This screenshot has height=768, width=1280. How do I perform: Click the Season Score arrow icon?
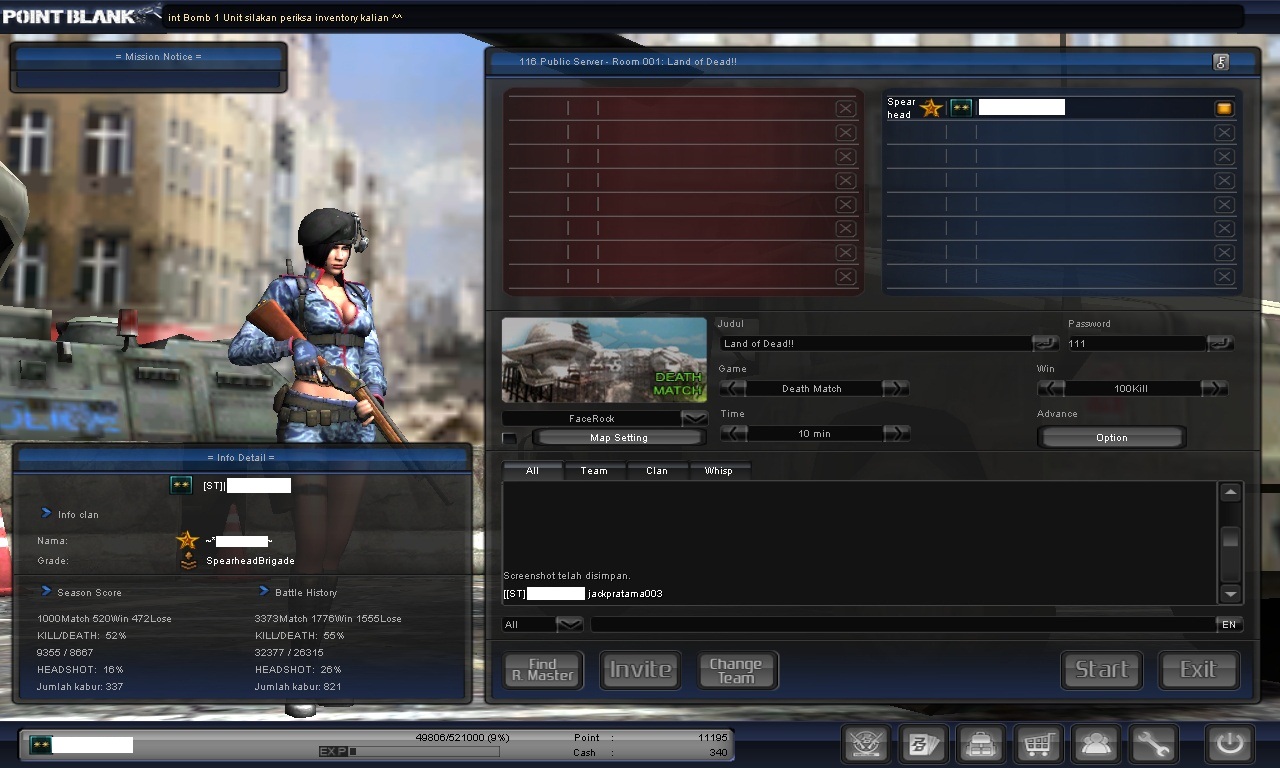click(46, 591)
